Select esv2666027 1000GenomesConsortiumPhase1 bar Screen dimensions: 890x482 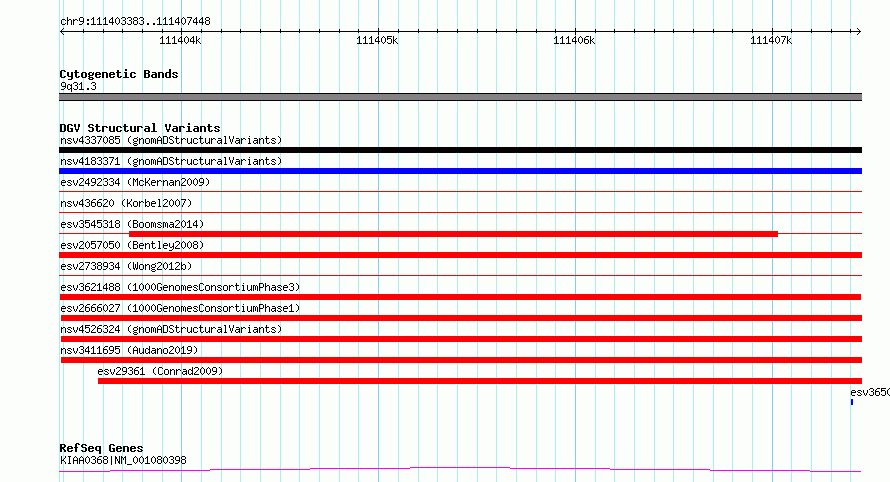click(460, 318)
